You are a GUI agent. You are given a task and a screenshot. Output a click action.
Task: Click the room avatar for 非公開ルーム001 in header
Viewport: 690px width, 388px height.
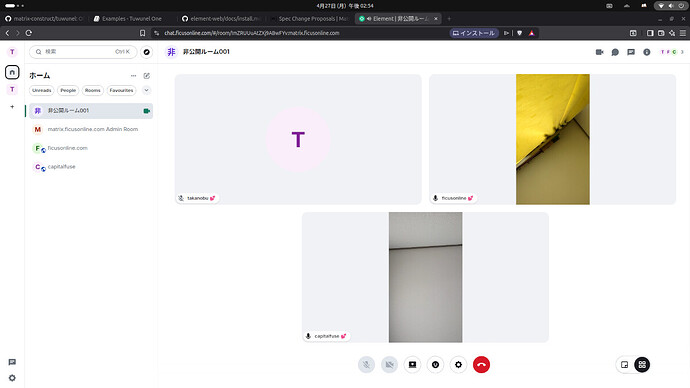click(x=171, y=52)
